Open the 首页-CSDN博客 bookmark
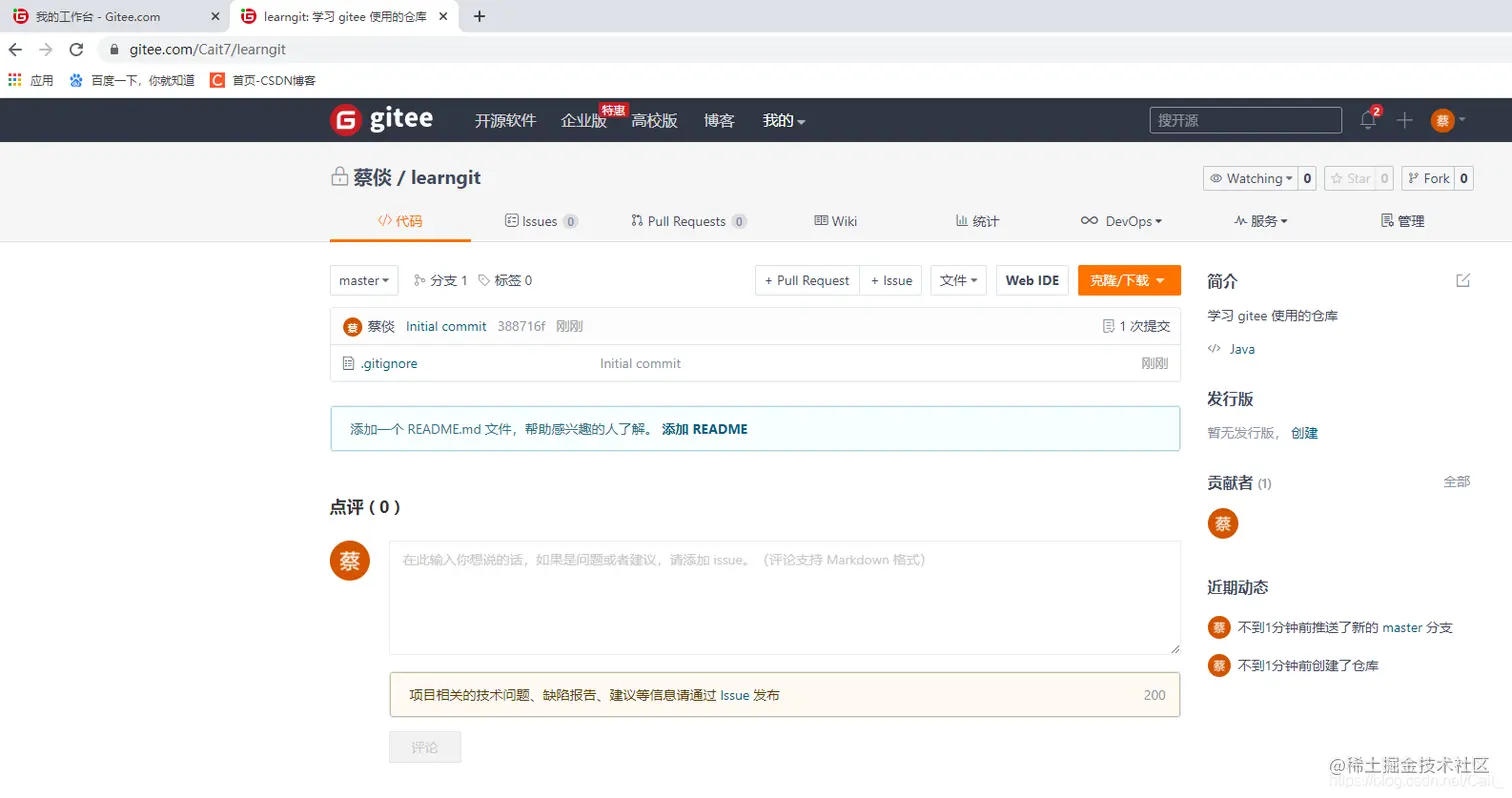This screenshot has height=798, width=1512. click(262, 80)
